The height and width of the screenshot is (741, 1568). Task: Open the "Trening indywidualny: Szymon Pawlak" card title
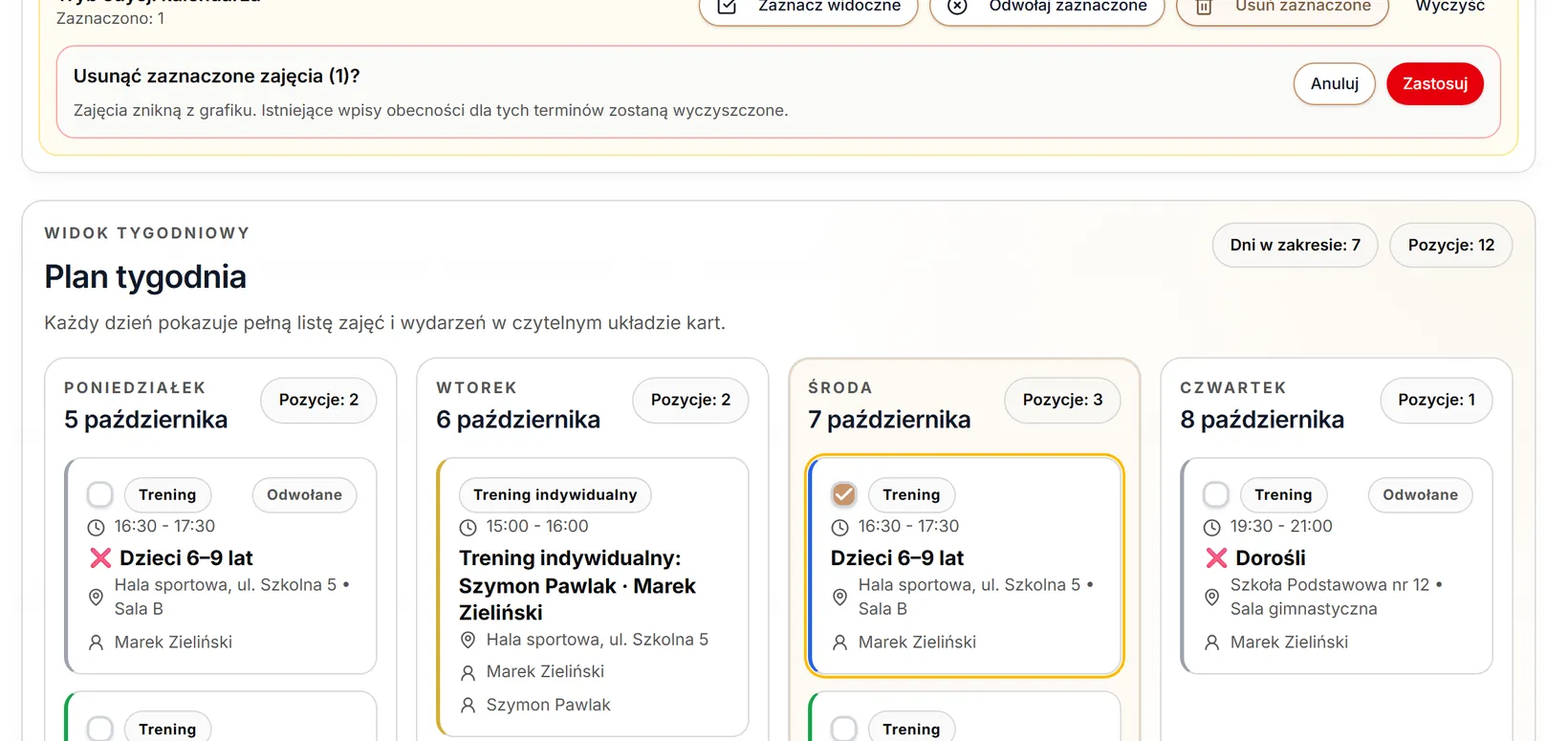pos(577,585)
